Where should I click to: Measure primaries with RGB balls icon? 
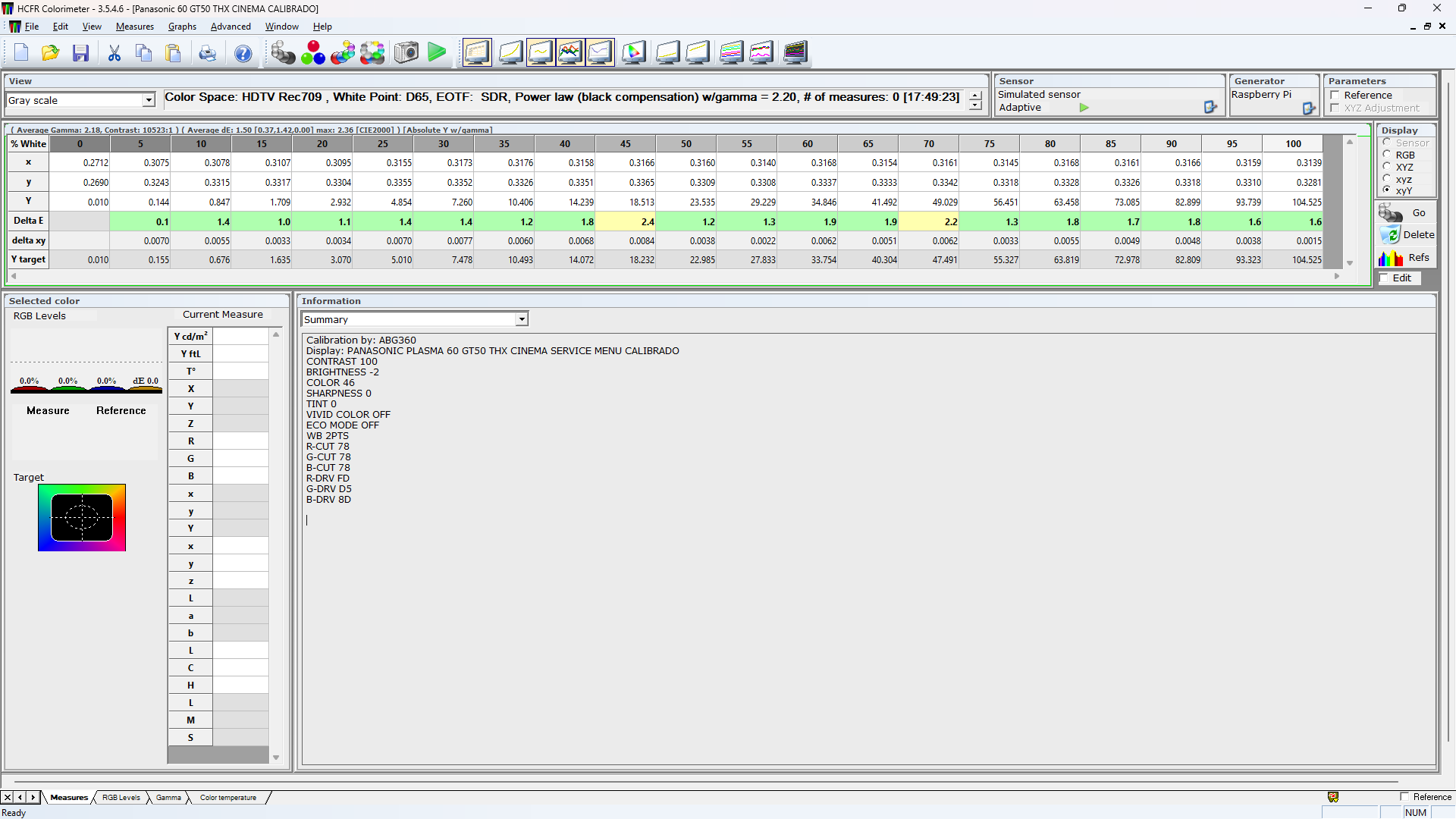coord(313,53)
